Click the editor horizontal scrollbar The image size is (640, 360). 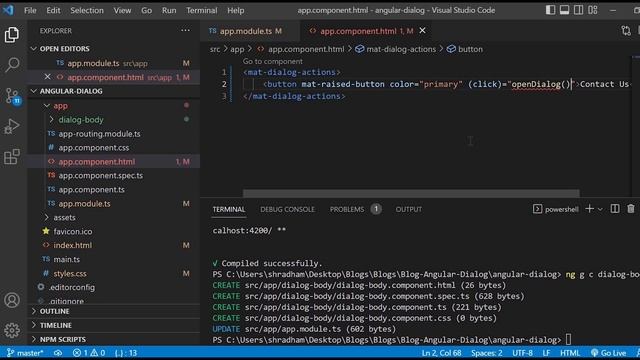pos(411,193)
